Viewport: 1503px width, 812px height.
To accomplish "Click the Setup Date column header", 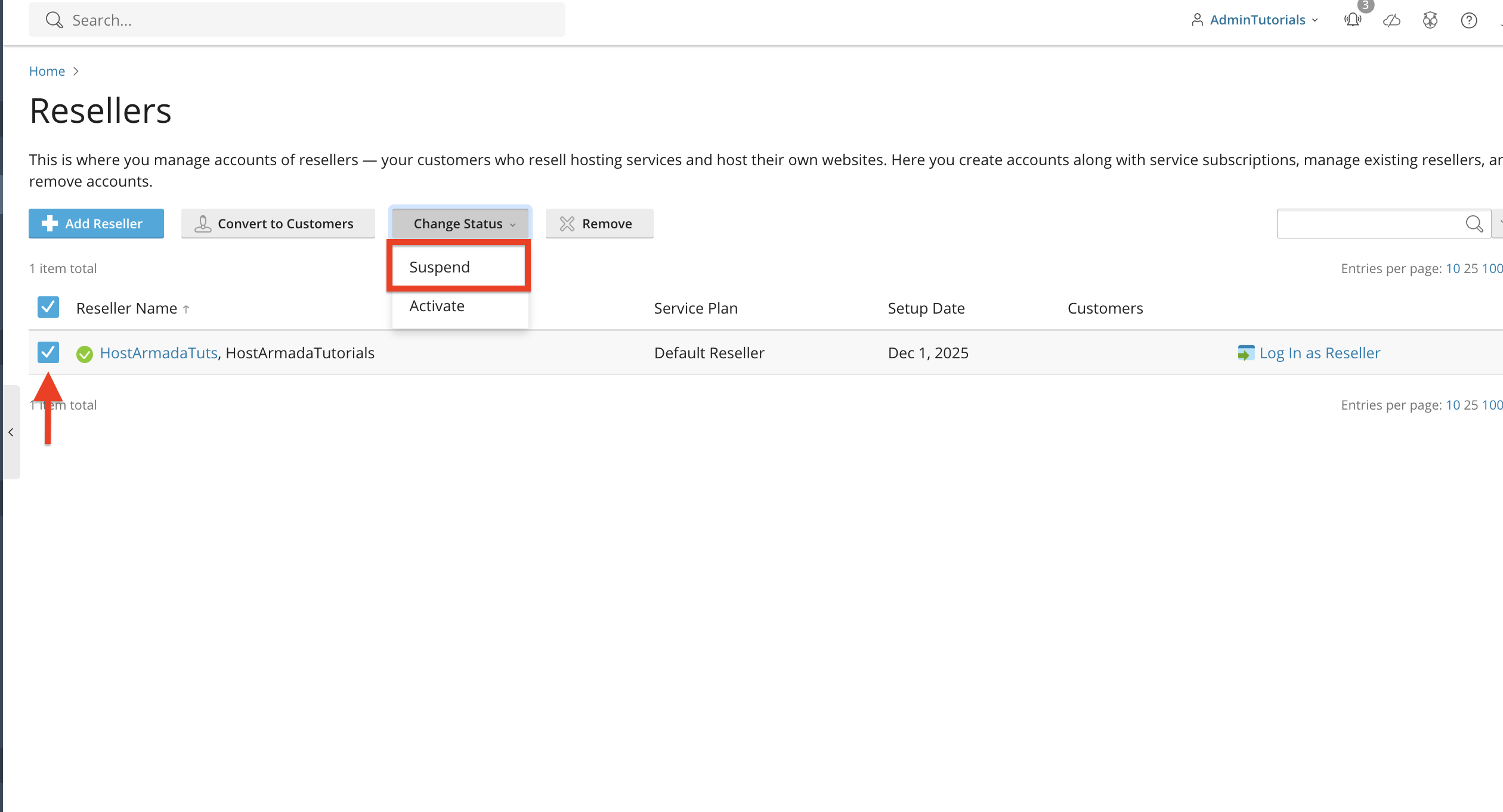I will pos(926,308).
